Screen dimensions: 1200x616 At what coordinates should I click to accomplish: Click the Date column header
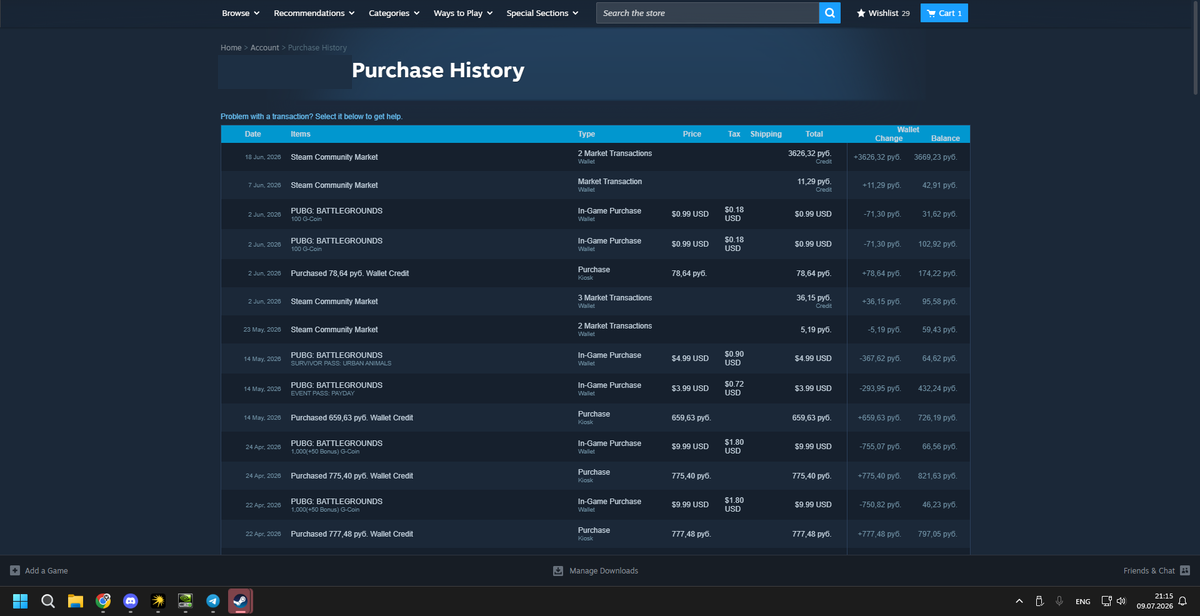pyautogui.click(x=253, y=134)
